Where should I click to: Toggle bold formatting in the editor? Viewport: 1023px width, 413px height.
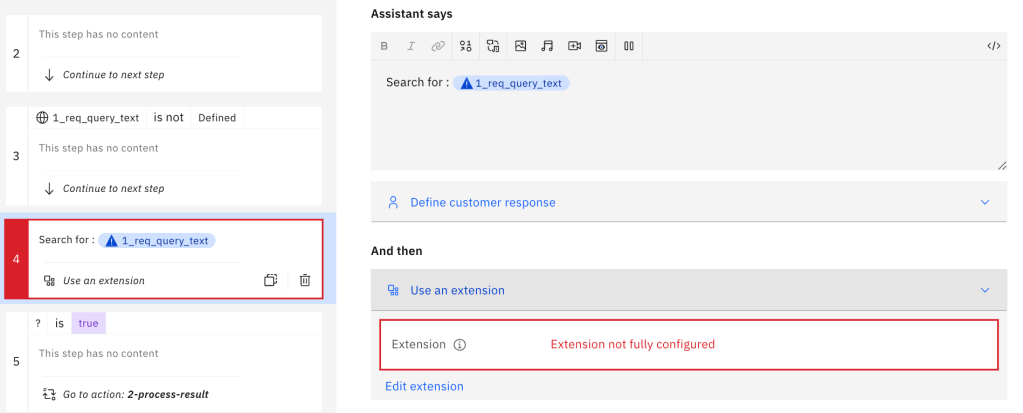pos(384,46)
